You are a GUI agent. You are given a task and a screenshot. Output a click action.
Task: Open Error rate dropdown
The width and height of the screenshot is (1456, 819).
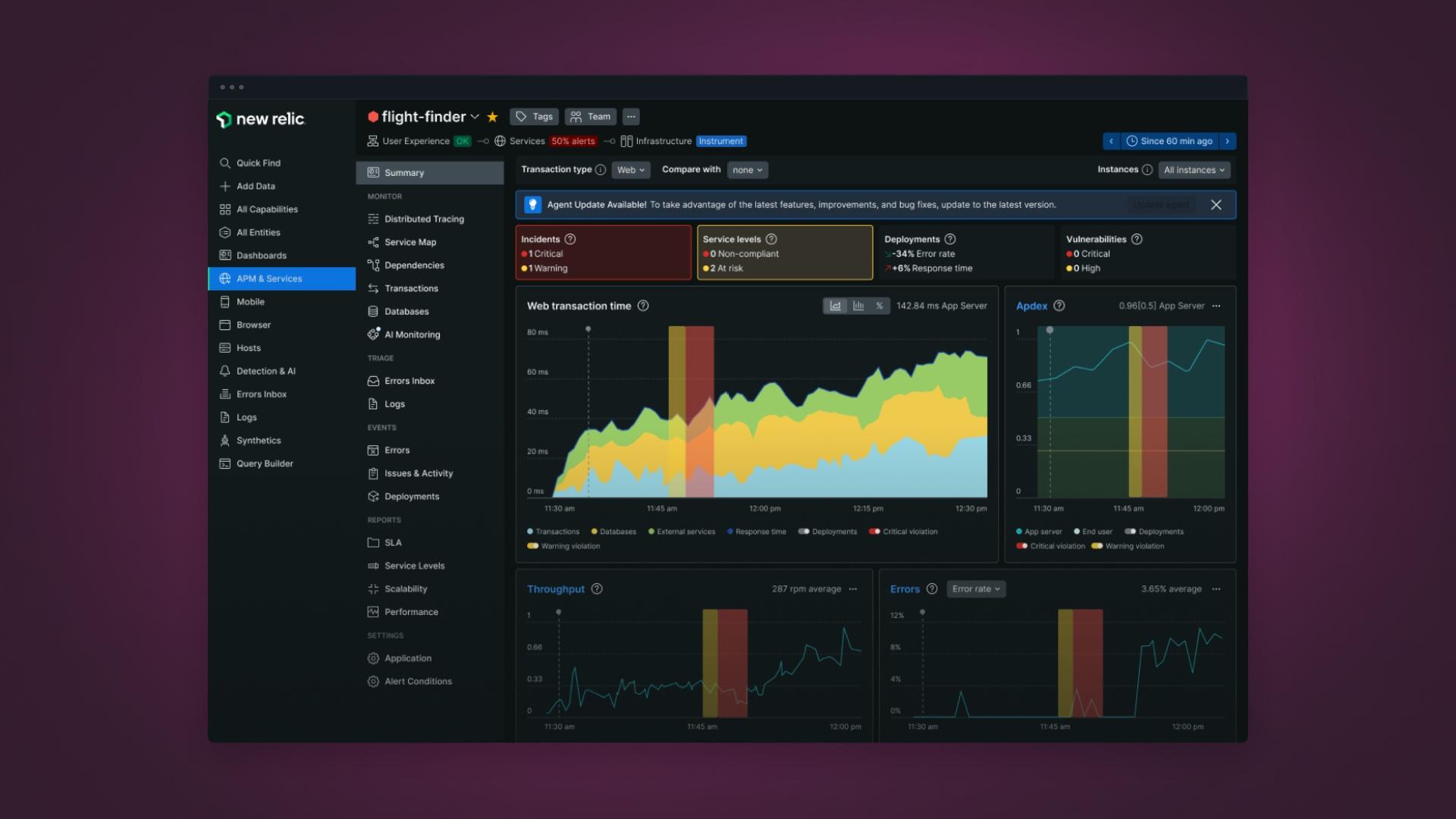coord(976,589)
